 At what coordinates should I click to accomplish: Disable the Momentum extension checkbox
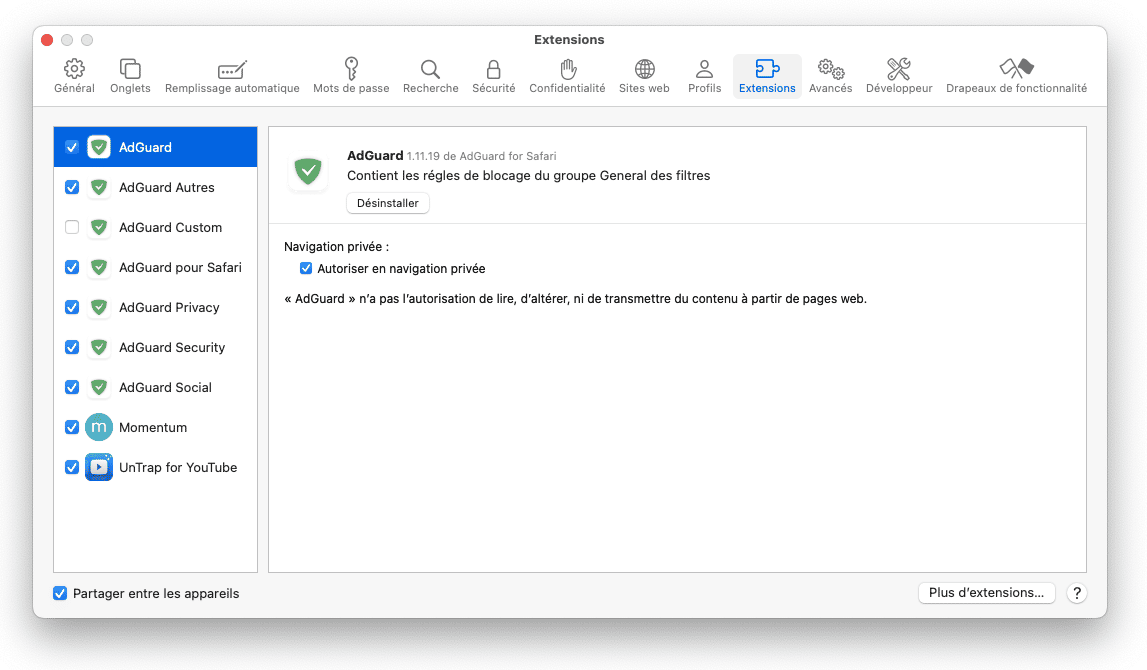pyautogui.click(x=72, y=427)
